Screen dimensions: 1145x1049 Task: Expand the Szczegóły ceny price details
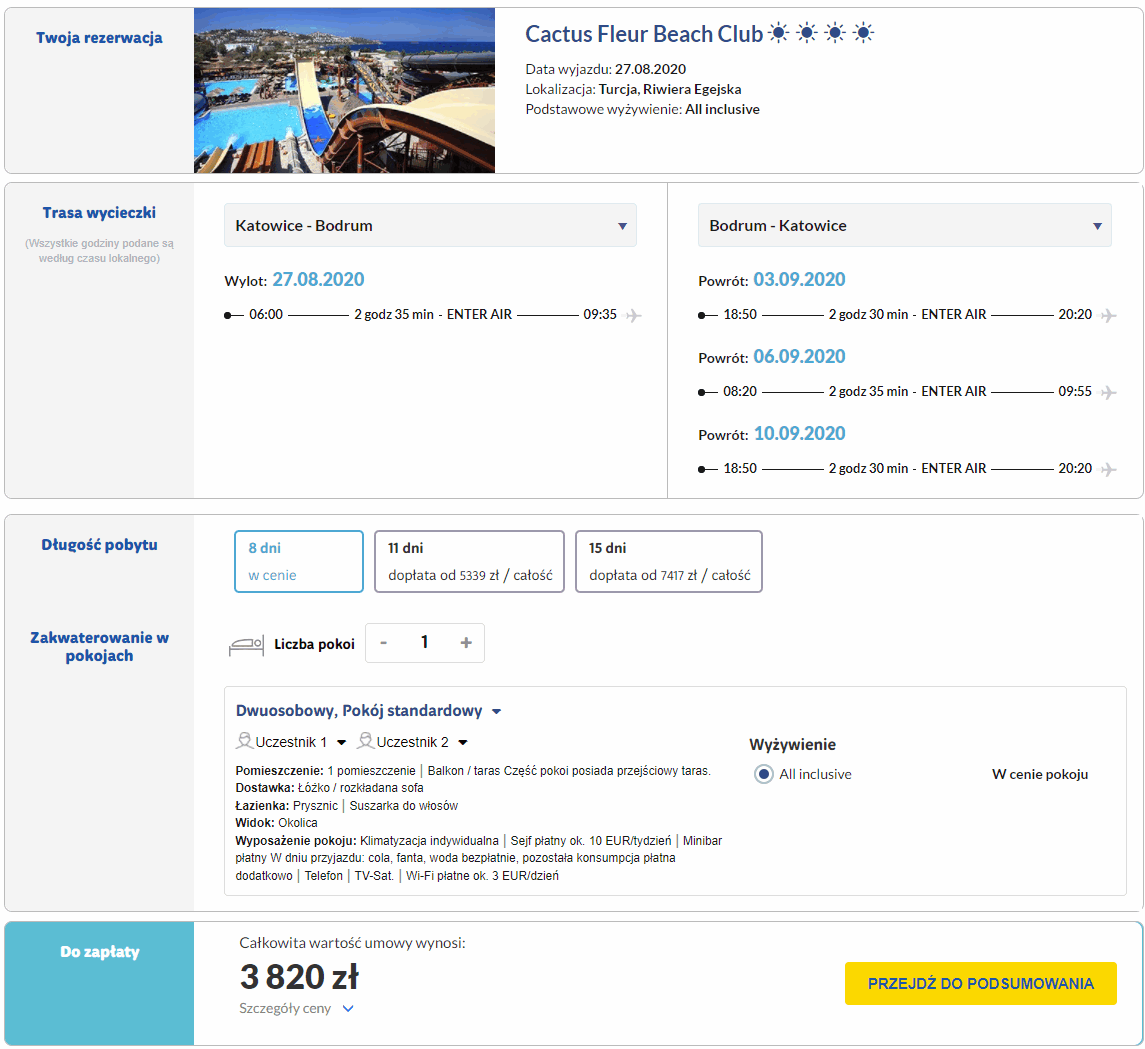tap(296, 1008)
